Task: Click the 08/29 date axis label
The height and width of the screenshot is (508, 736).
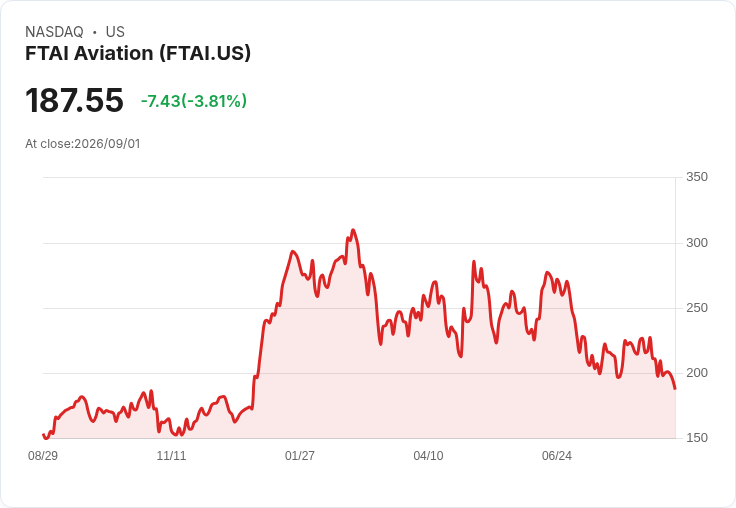Action: (x=43, y=456)
